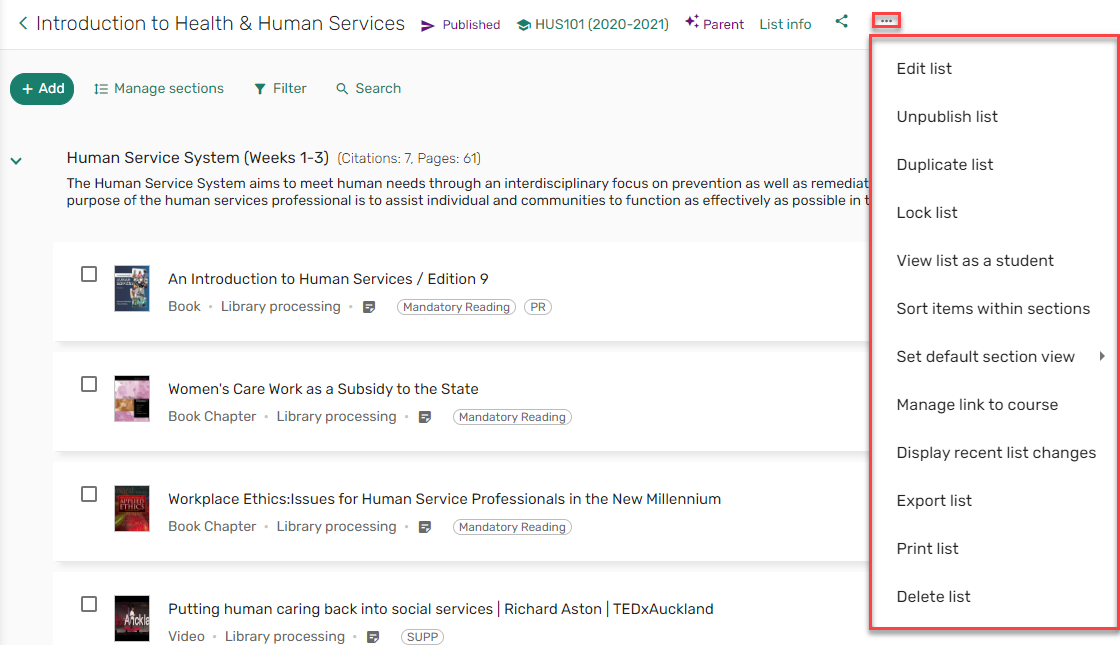Viewport: 1120px width, 645px height.
Task: Open Search in the list
Action: tap(369, 89)
